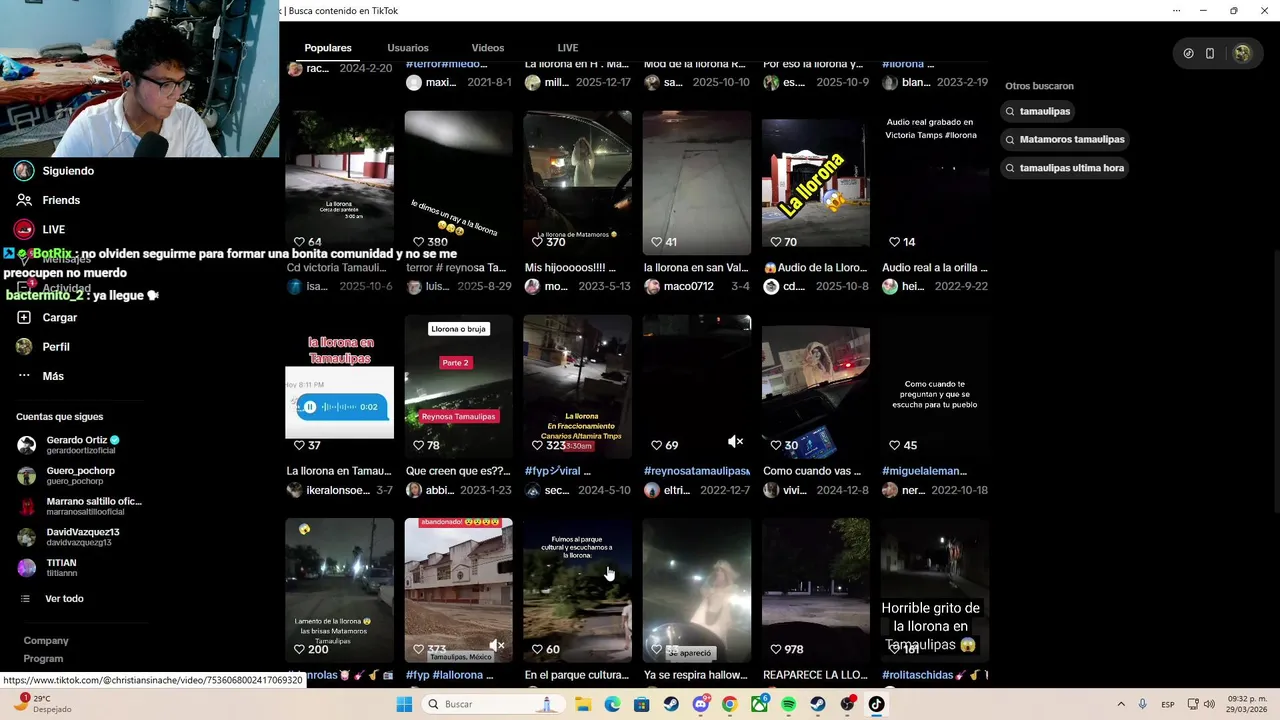The height and width of the screenshot is (720, 1280).
Task: Open 'La llorona' sign video with 70 likes
Action: click(815, 183)
